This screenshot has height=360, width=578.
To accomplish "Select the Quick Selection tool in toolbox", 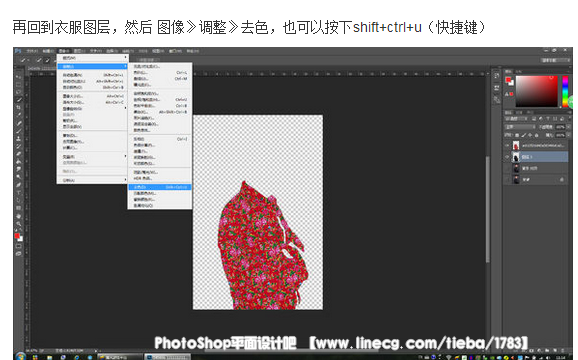I will (x=18, y=99).
